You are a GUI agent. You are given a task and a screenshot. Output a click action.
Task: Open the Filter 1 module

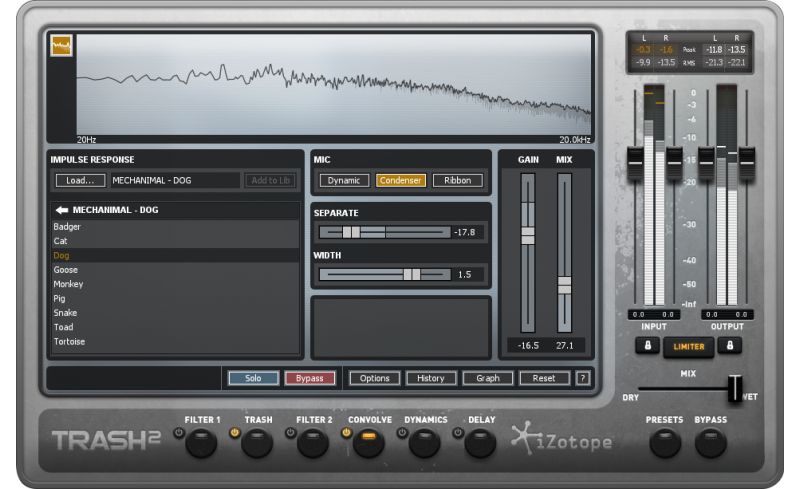click(x=201, y=443)
